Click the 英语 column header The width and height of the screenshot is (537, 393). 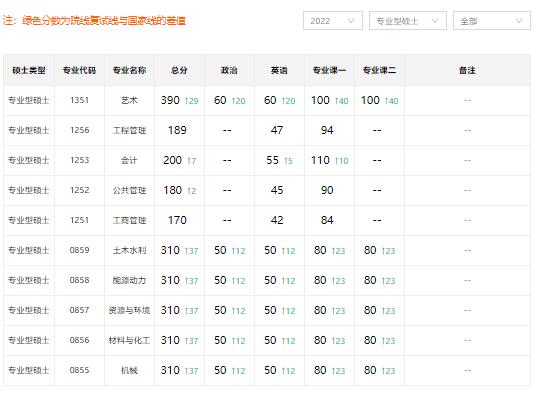tap(279, 71)
